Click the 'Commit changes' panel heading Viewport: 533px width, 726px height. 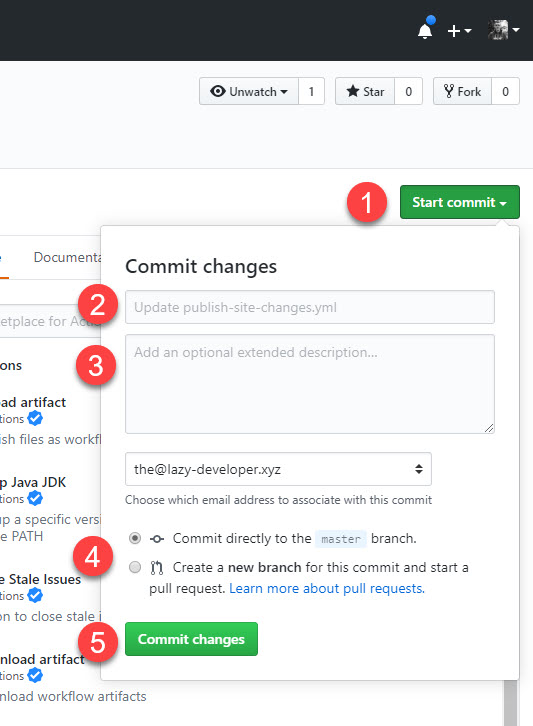pos(201,266)
